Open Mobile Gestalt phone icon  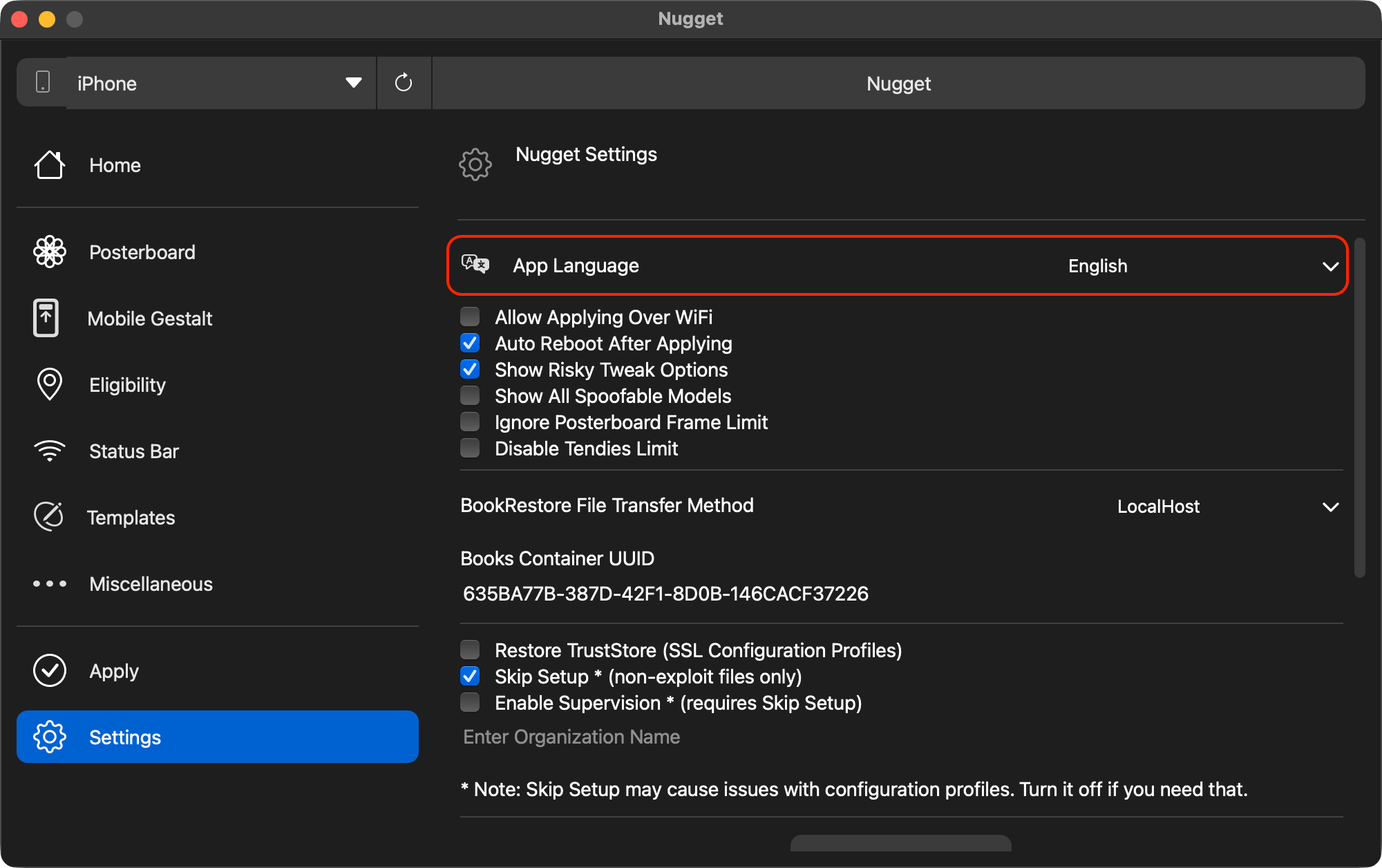pos(46,318)
